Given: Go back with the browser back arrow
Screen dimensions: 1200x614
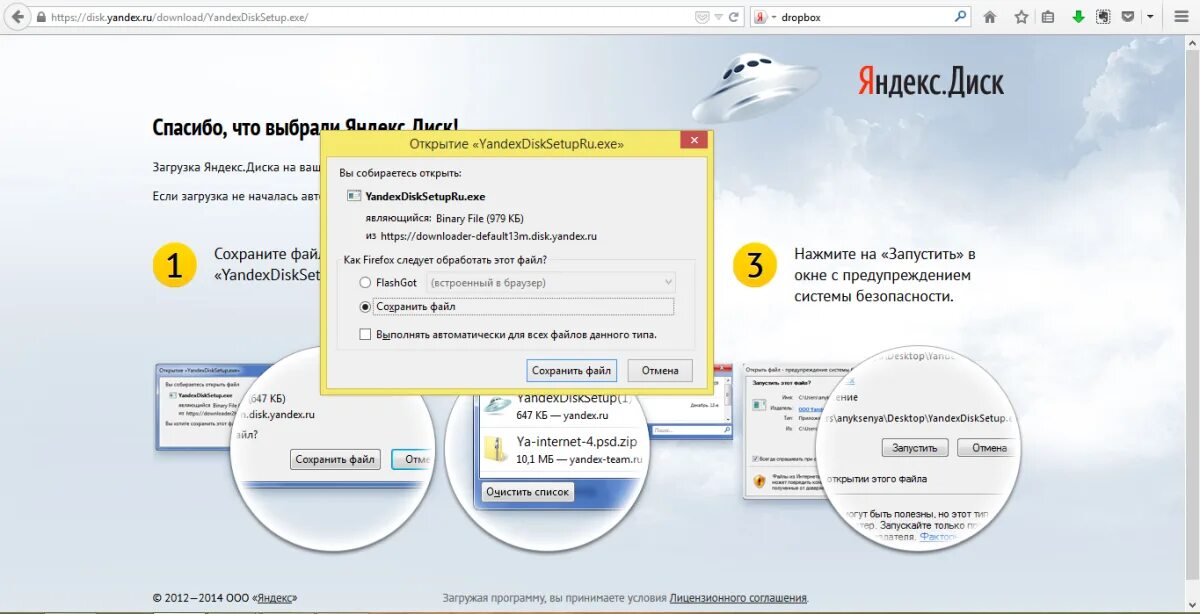Looking at the screenshot, I should [17, 17].
